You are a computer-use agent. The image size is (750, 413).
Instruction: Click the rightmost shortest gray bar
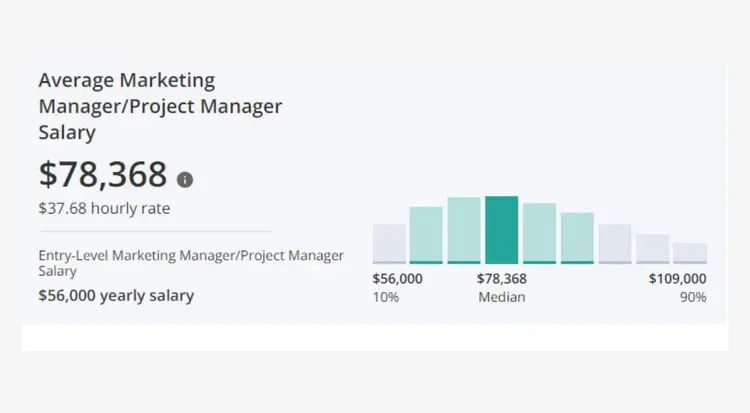(690, 253)
